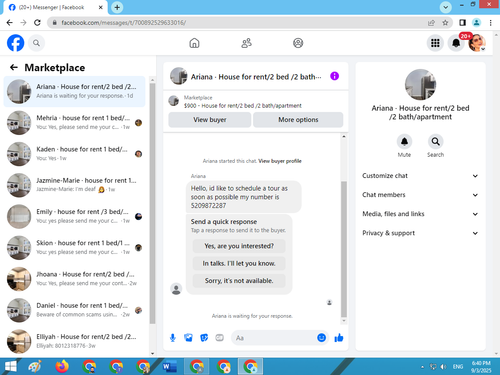Open the emoji picker in the message box
Viewport: 500px width, 375px height.
pyautogui.click(x=321, y=338)
